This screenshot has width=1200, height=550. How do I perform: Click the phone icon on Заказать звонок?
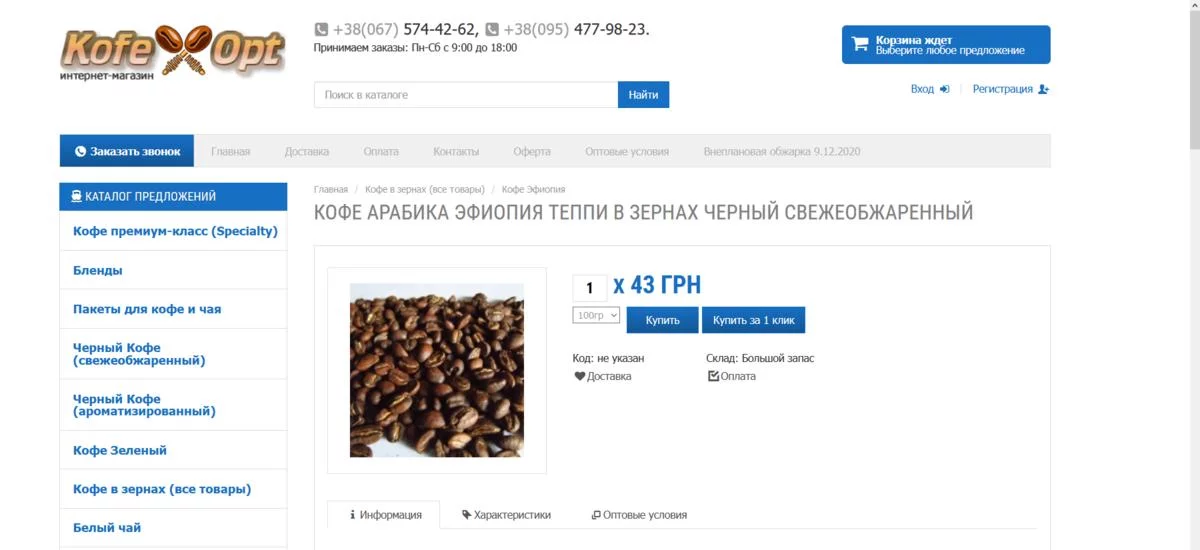pos(80,152)
